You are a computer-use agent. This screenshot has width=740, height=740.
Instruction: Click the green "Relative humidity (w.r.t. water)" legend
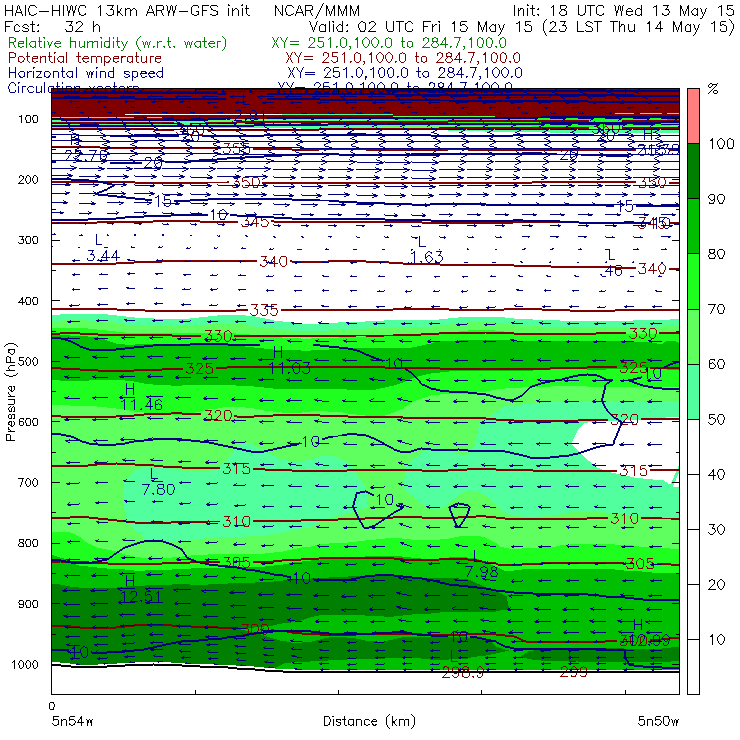click(118, 43)
